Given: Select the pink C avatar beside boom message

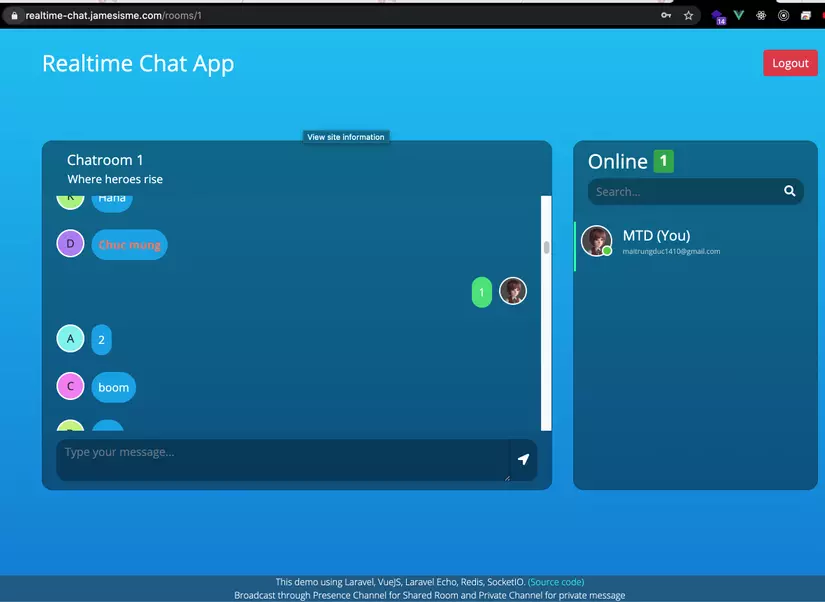Looking at the screenshot, I should 70,386.
